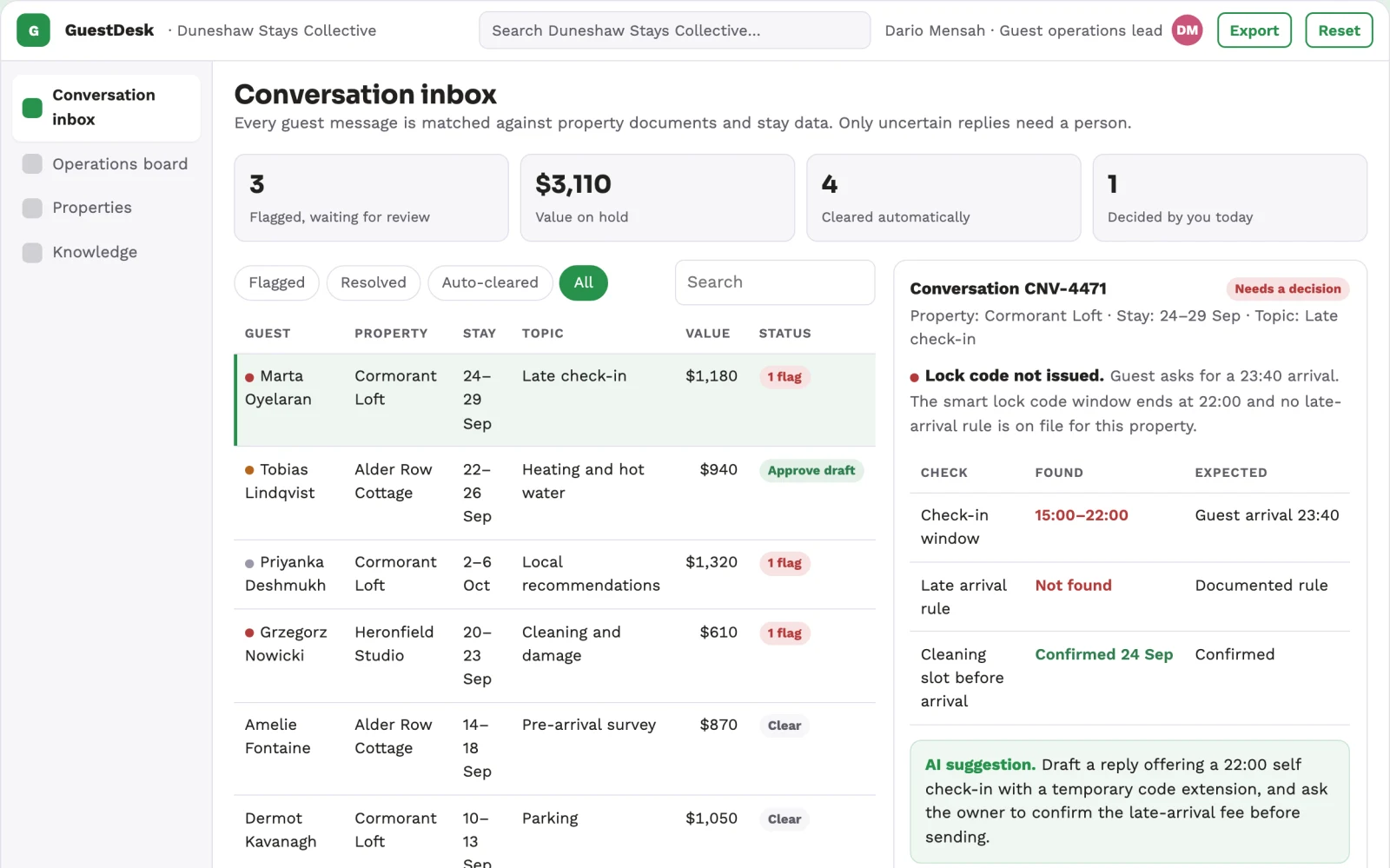Screen dimensions: 1390x868
Task: Open the Knowledge section
Action: 106,252
